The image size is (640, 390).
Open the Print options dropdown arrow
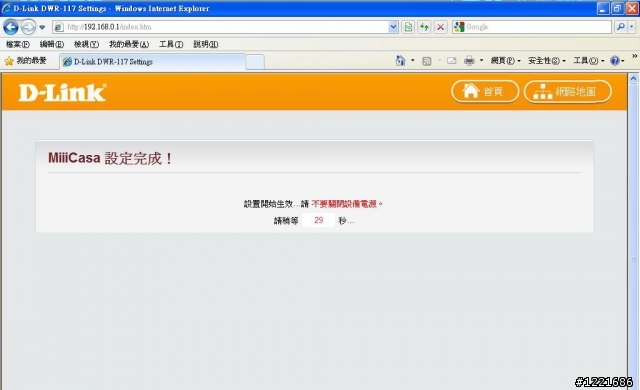(481, 61)
